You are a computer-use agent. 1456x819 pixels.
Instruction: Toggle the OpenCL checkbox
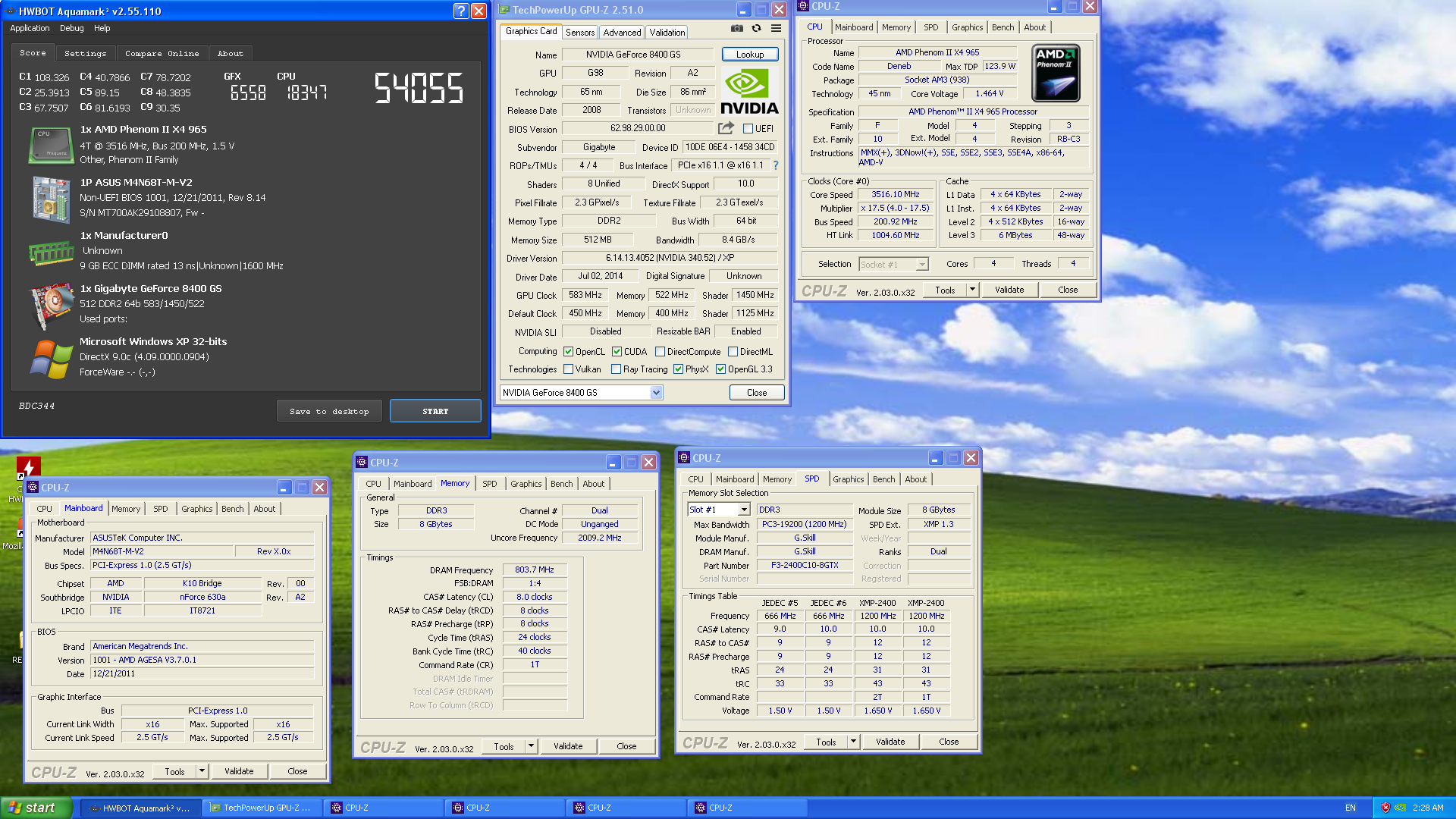point(568,352)
